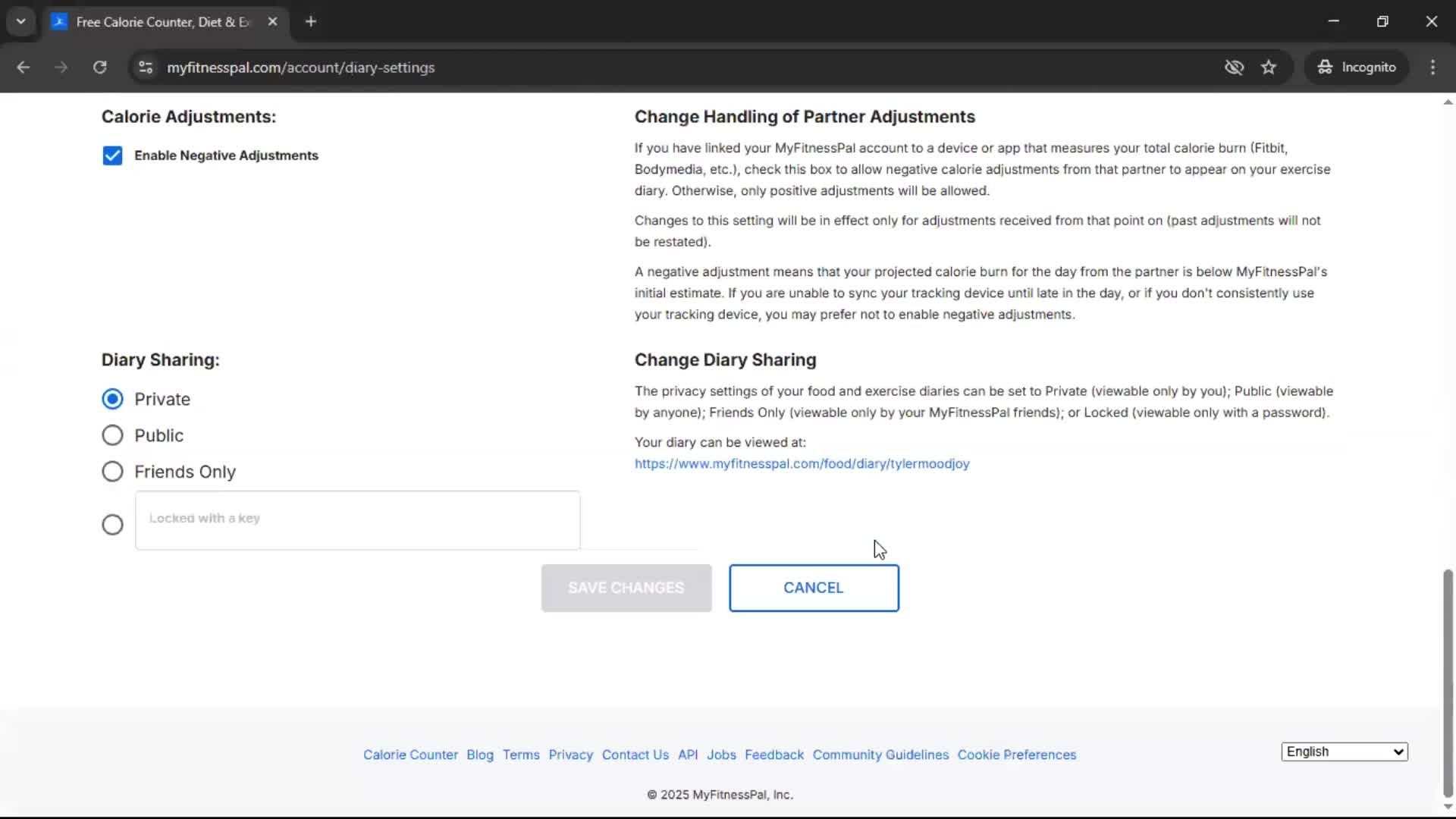The height and width of the screenshot is (819, 1456).
Task: Open the Jobs footer link
Action: (x=721, y=755)
